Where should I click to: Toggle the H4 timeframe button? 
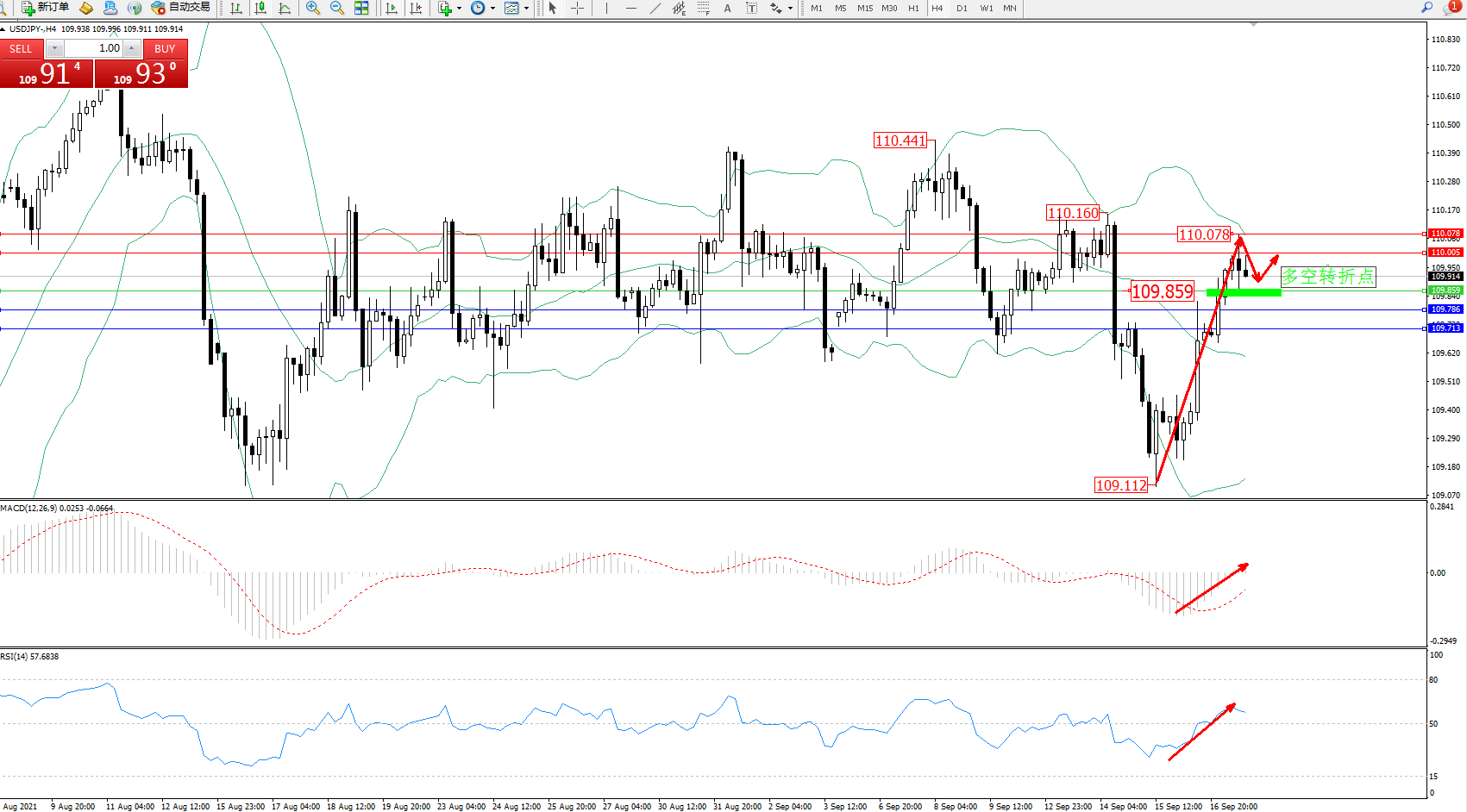937,8
